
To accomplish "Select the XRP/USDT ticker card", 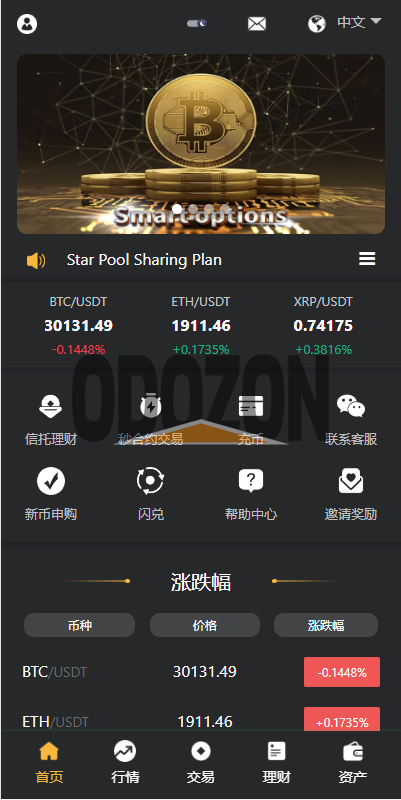I will click(323, 326).
